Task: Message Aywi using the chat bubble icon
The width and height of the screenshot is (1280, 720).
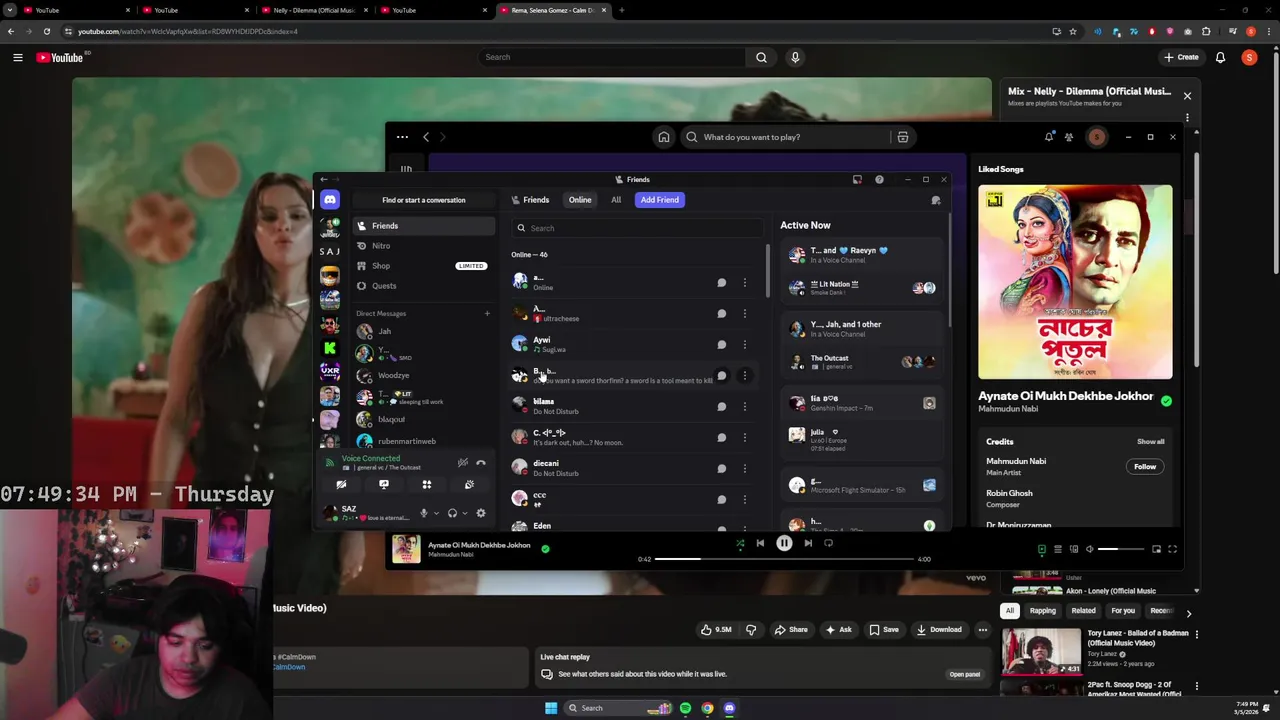Action: [x=721, y=344]
